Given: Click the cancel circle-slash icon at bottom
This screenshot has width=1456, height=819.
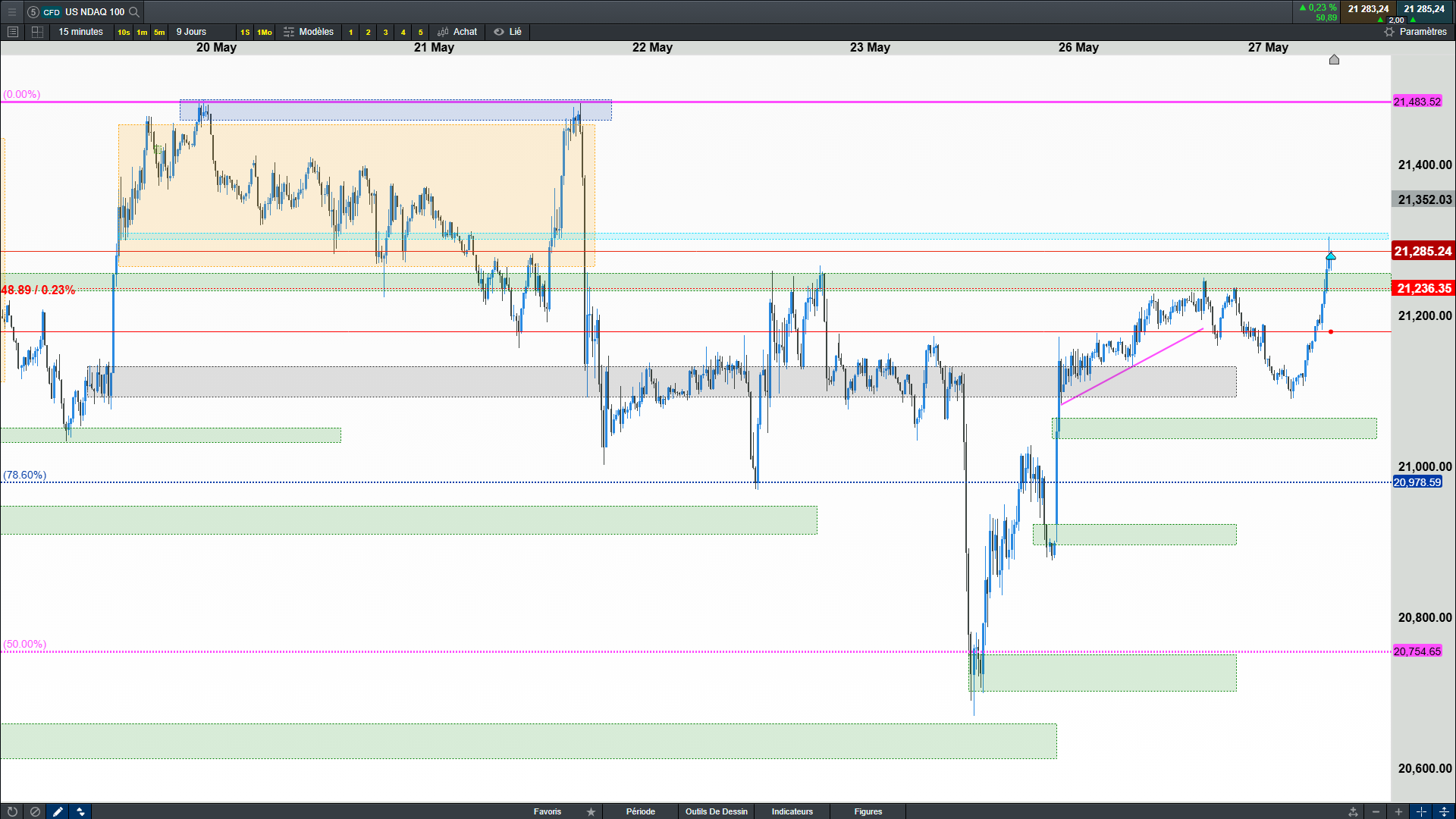Looking at the screenshot, I should [35, 811].
